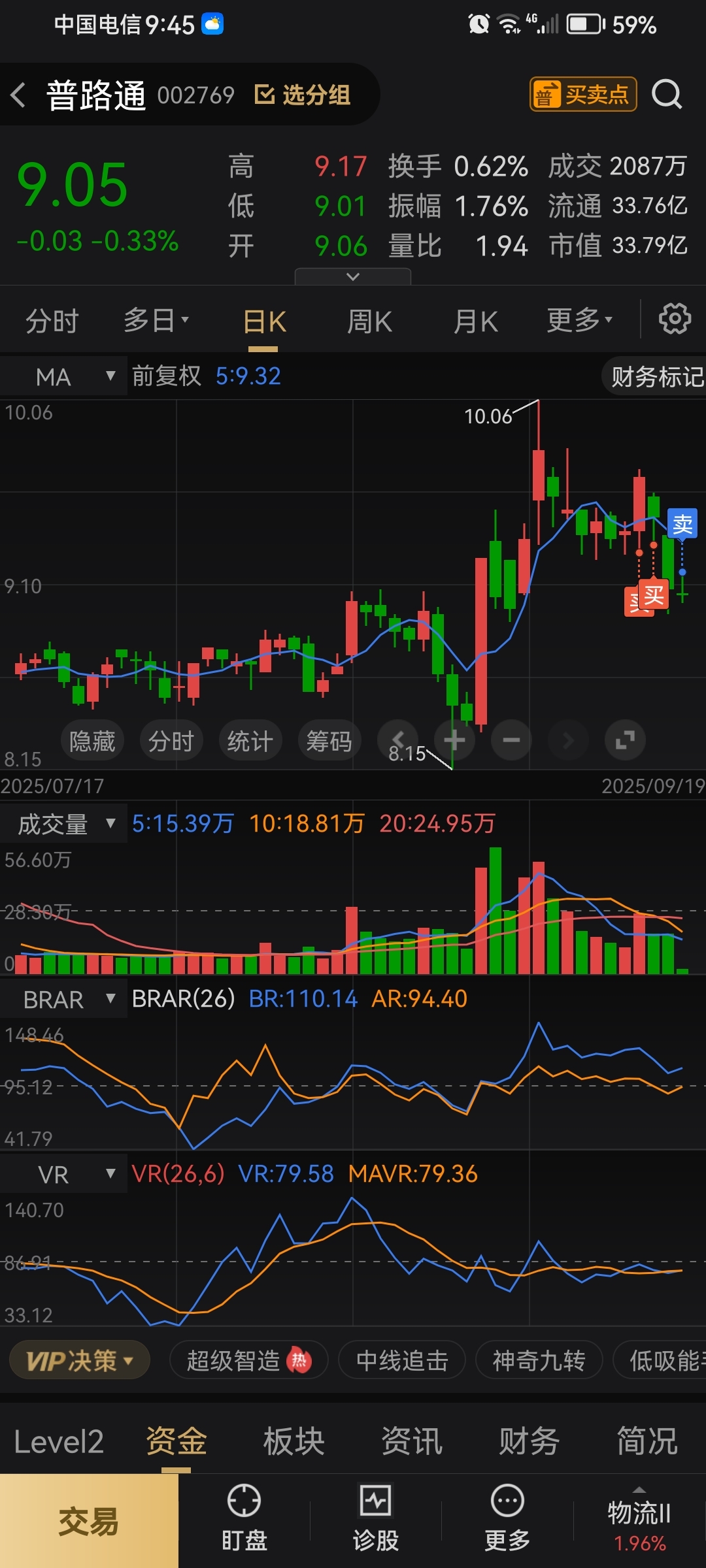Open 多日 period dropdown
The image size is (706, 1568).
coord(156,320)
